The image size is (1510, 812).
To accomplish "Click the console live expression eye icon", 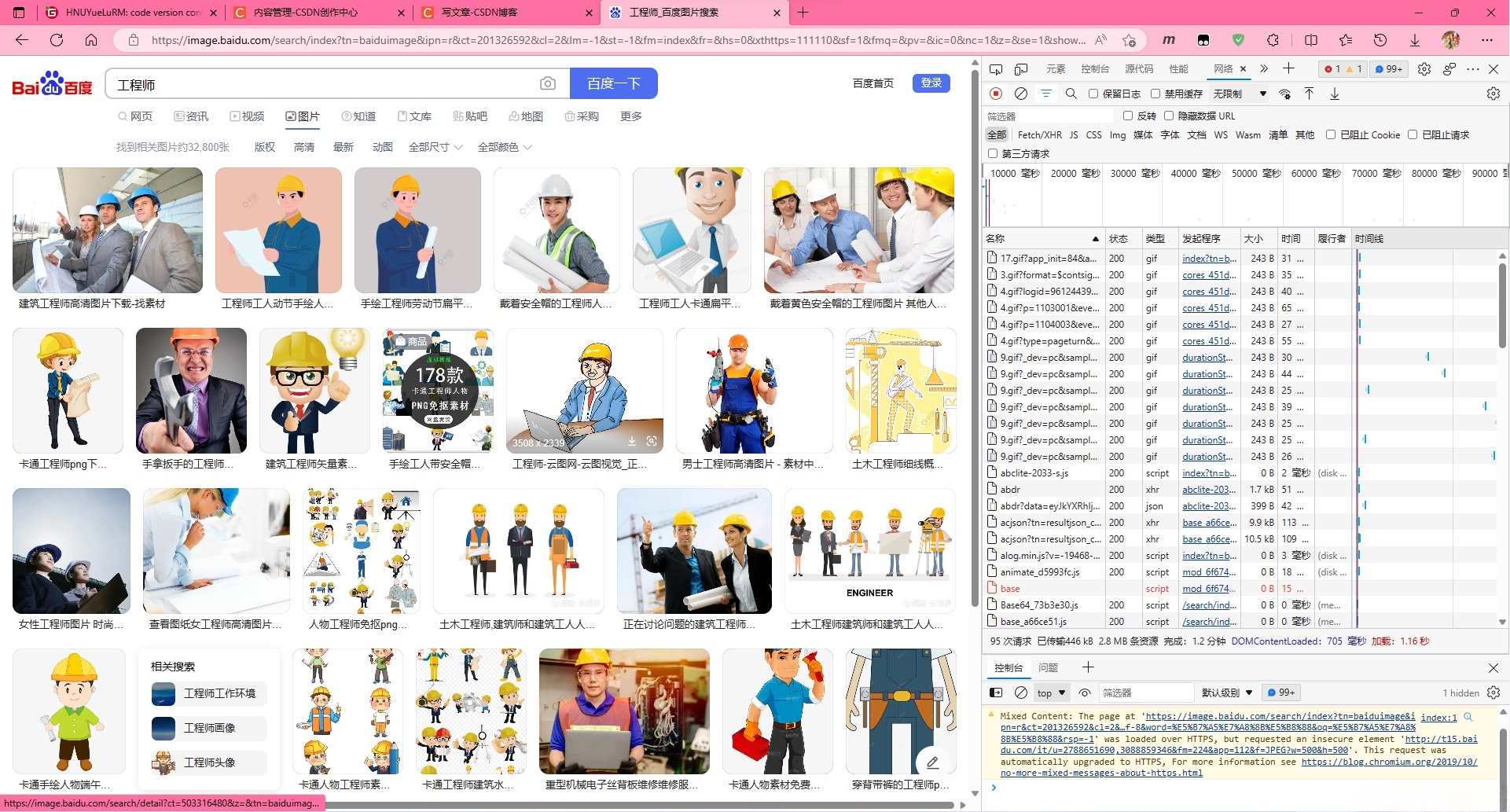I will click(x=1085, y=693).
